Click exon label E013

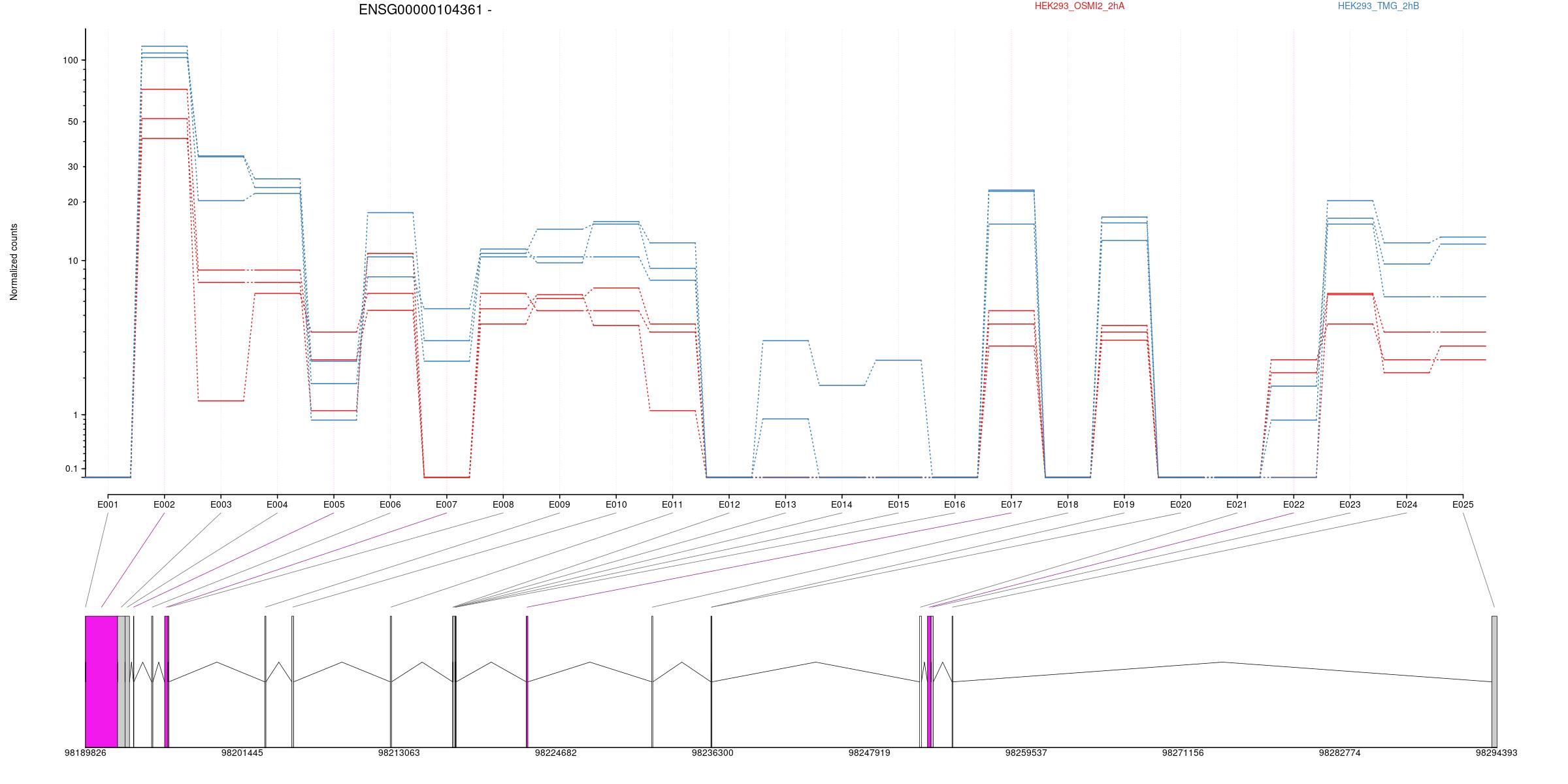coord(785,504)
